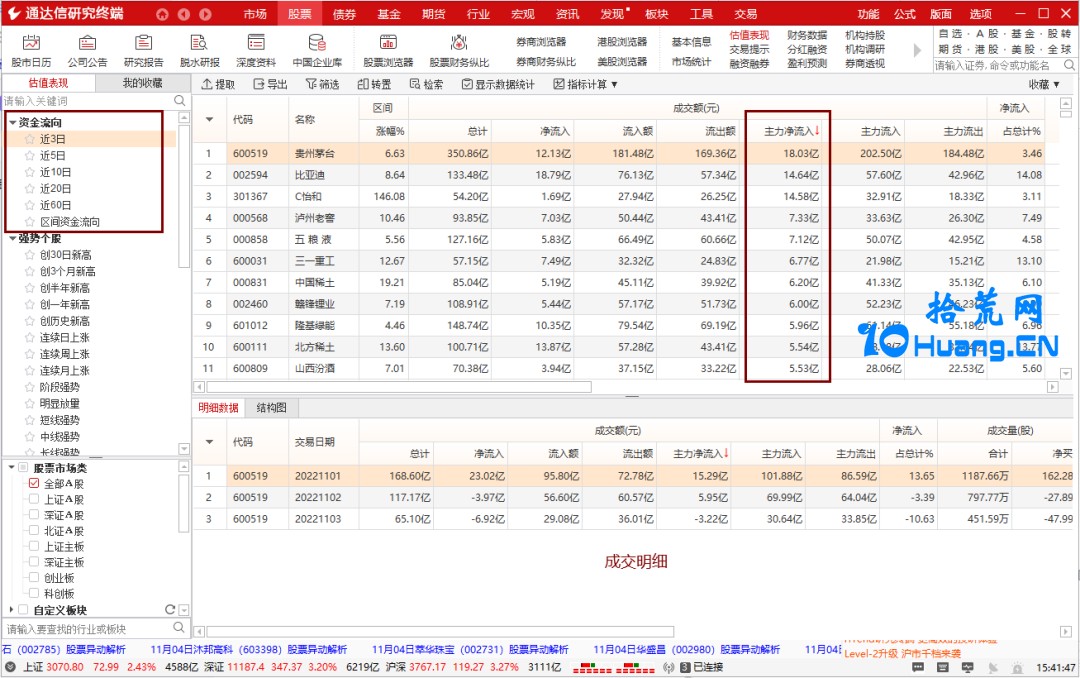The height and width of the screenshot is (678, 1080).
Task: Open the detail table's column menu arrow
Action: pos(209,442)
